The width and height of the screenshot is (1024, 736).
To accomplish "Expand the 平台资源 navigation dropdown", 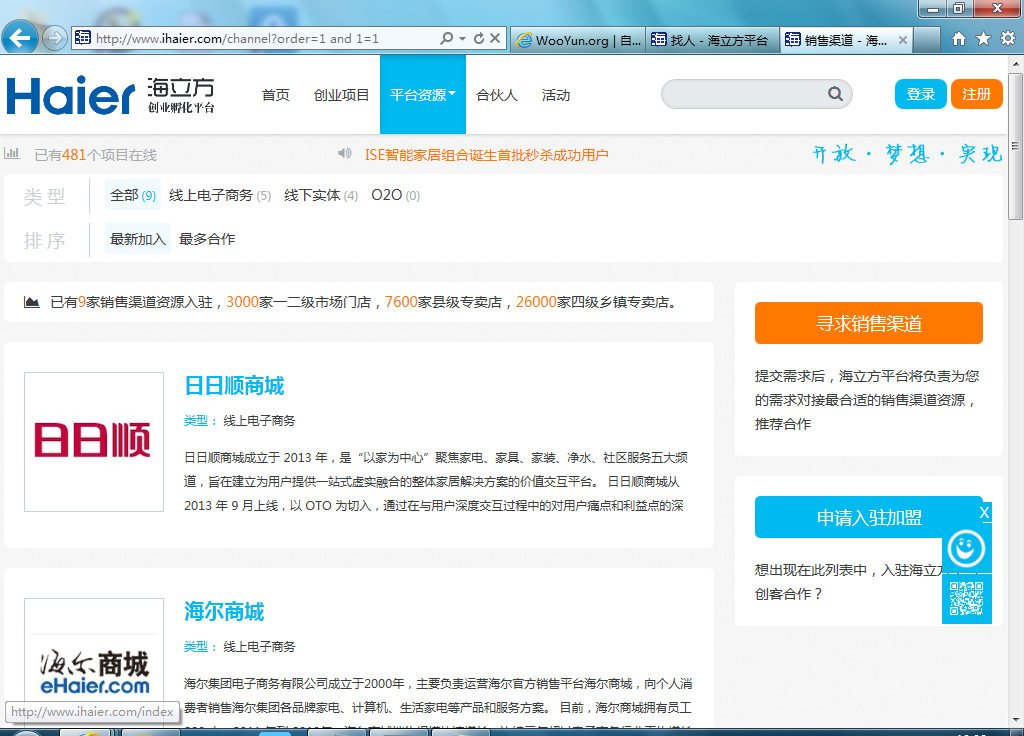I will pos(423,95).
